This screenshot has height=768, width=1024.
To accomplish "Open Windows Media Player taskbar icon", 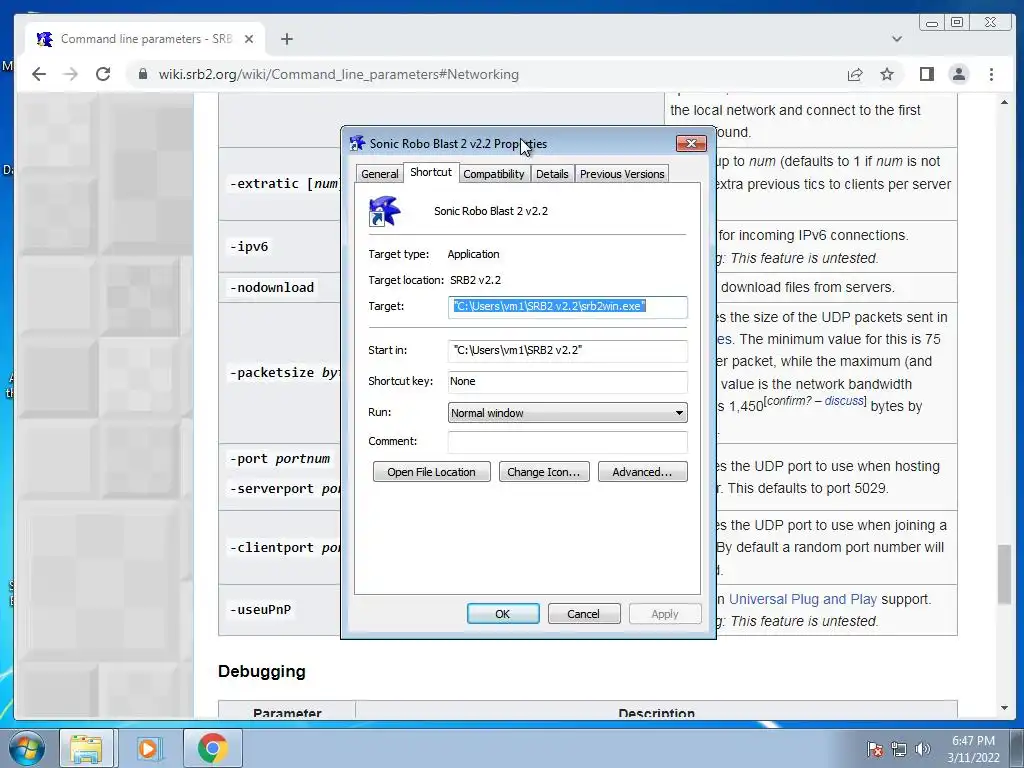I will [x=149, y=748].
